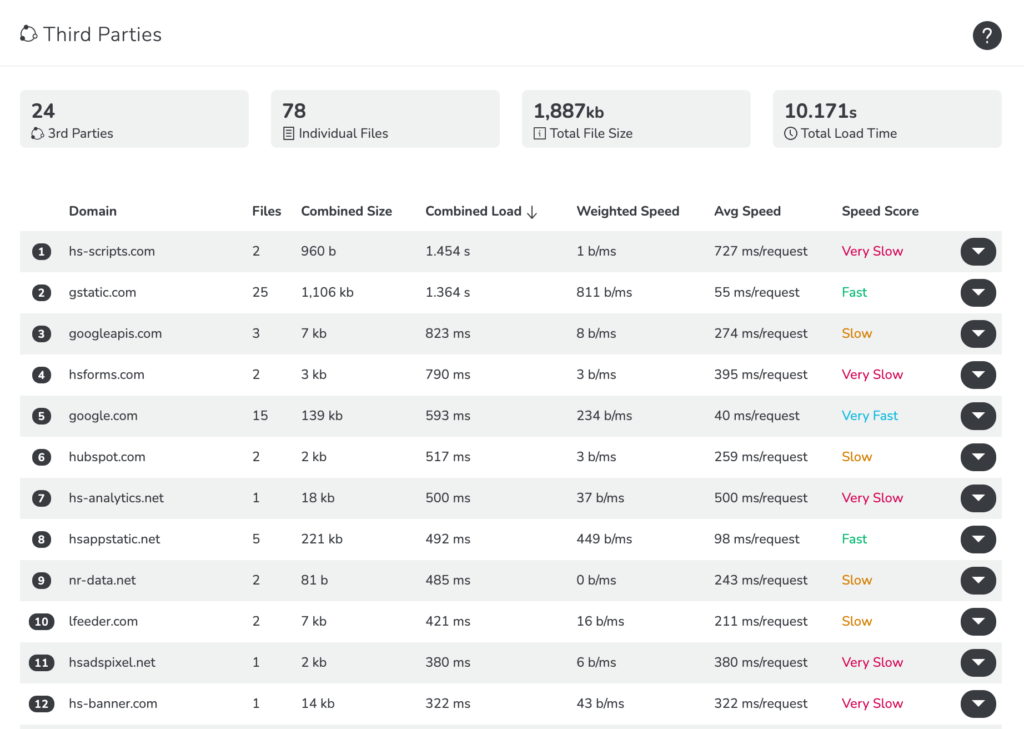
Task: Select the hs-scripts.com domain name
Action: 112,251
